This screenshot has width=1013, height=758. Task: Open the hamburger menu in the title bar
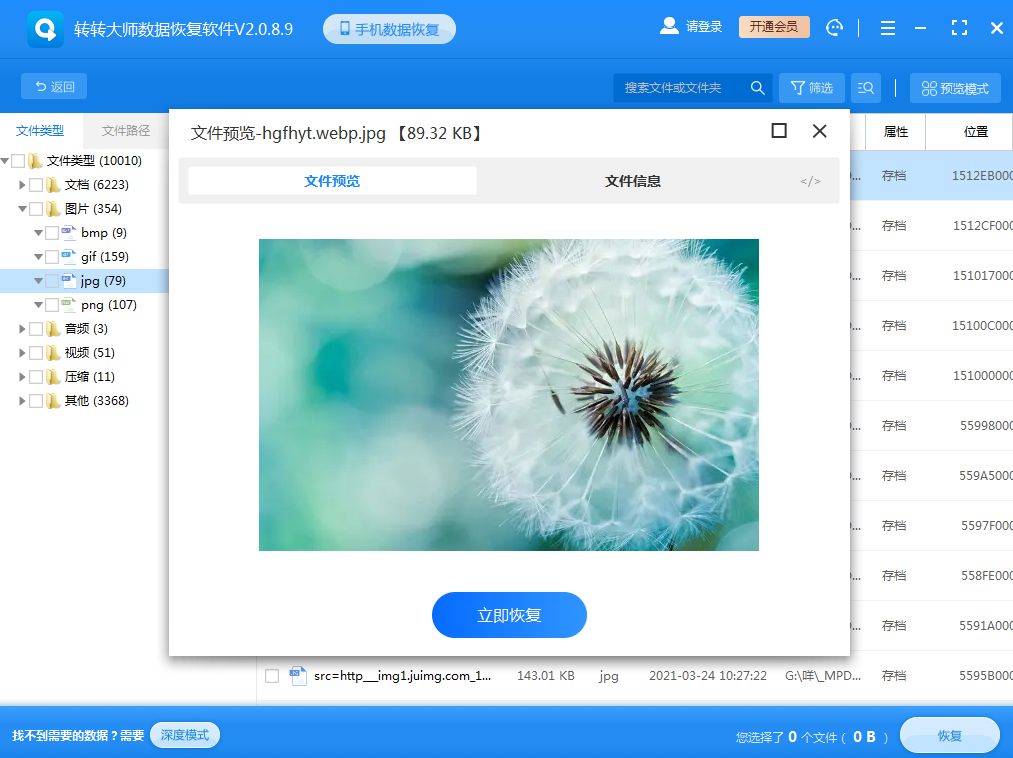[887, 27]
